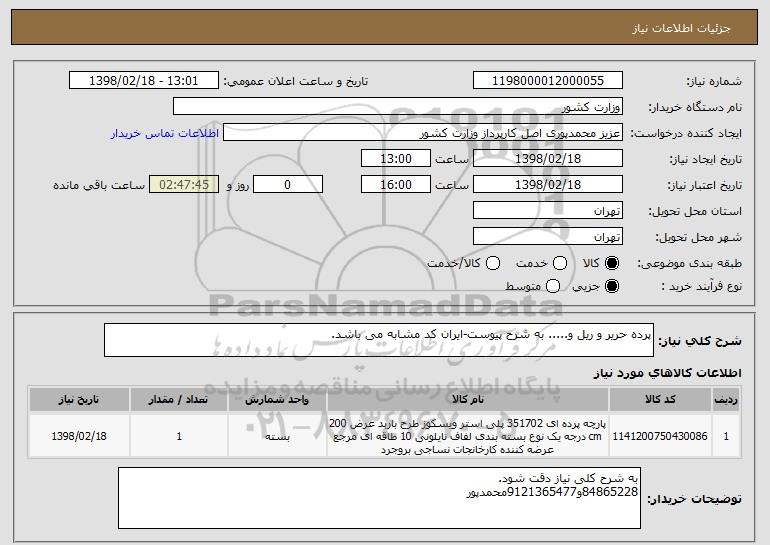Click the ردیف column header

coord(726,399)
